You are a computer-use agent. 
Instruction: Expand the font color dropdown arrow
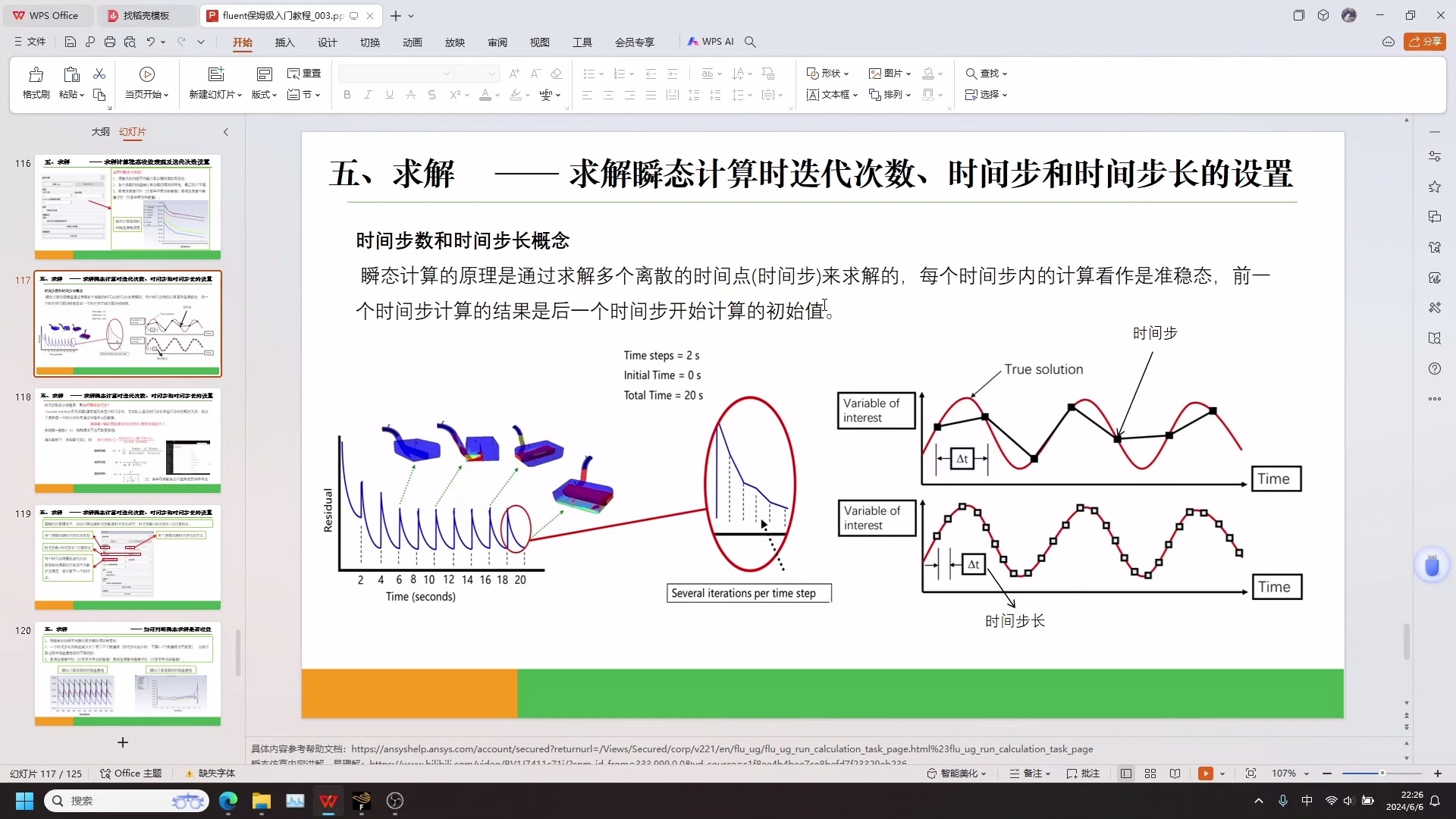pyautogui.click(x=497, y=95)
